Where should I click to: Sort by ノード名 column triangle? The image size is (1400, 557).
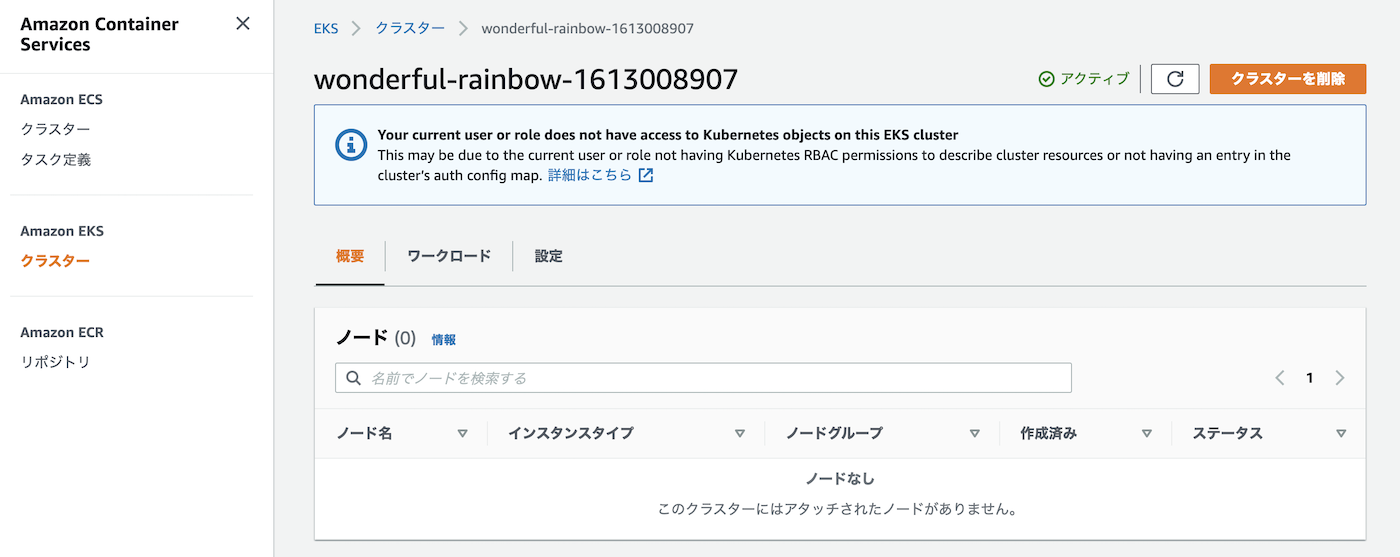tap(462, 433)
